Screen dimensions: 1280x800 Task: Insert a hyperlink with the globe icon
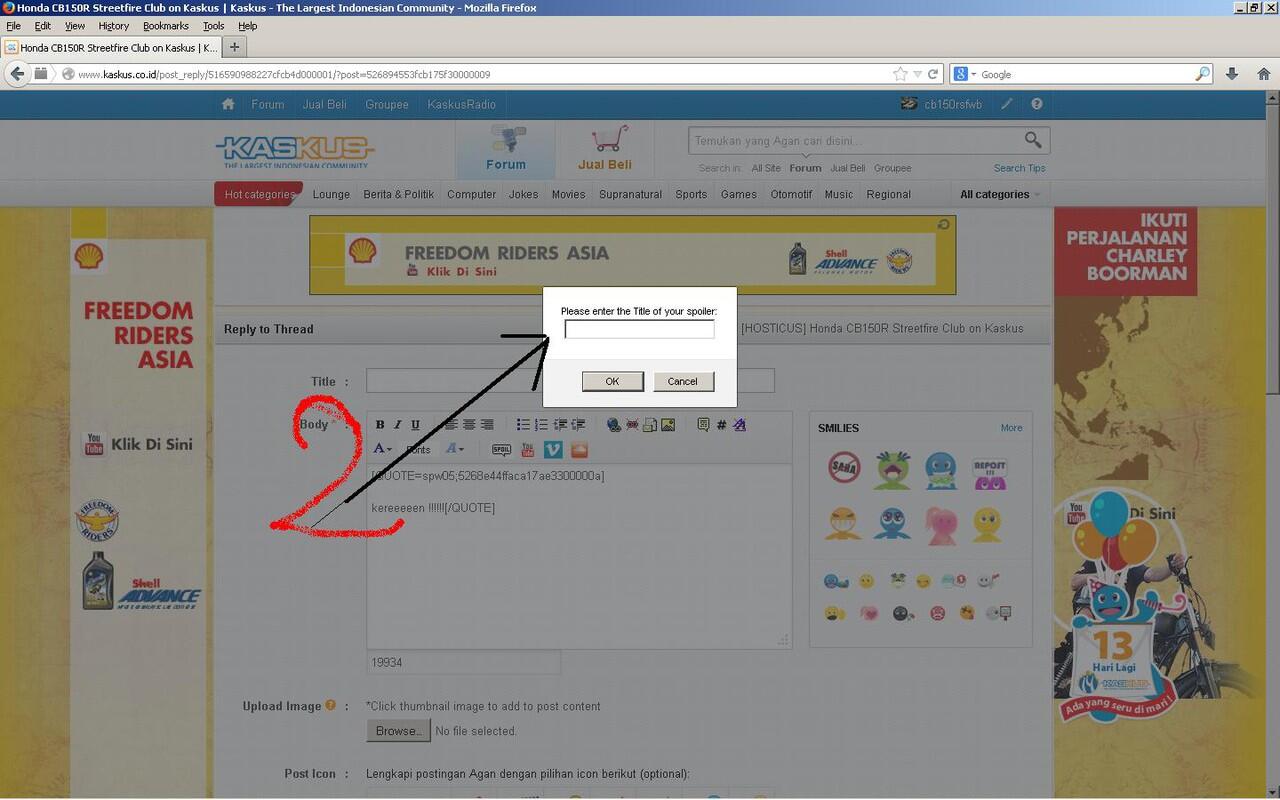coord(614,425)
